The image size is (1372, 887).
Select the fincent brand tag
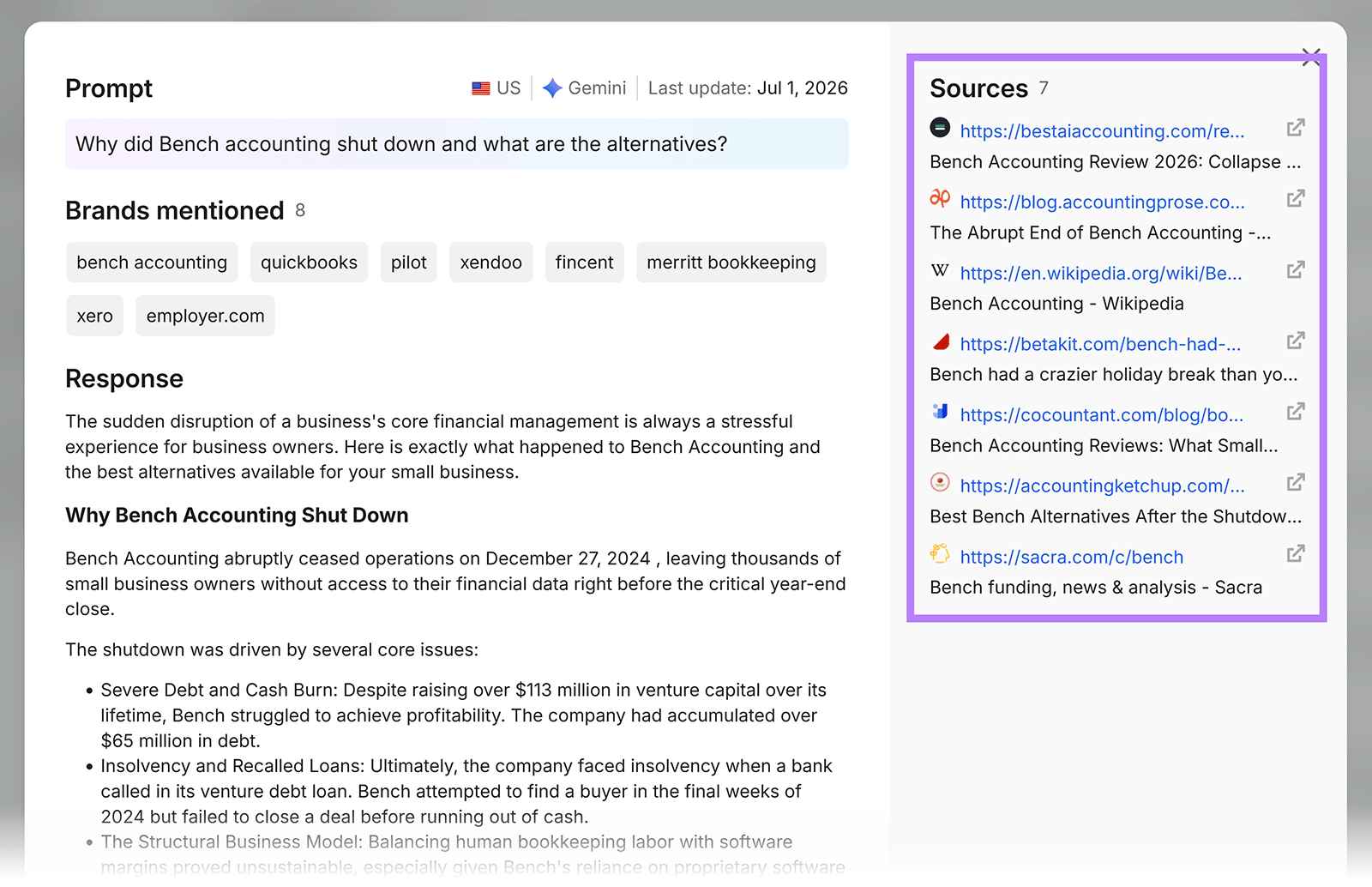tap(584, 262)
